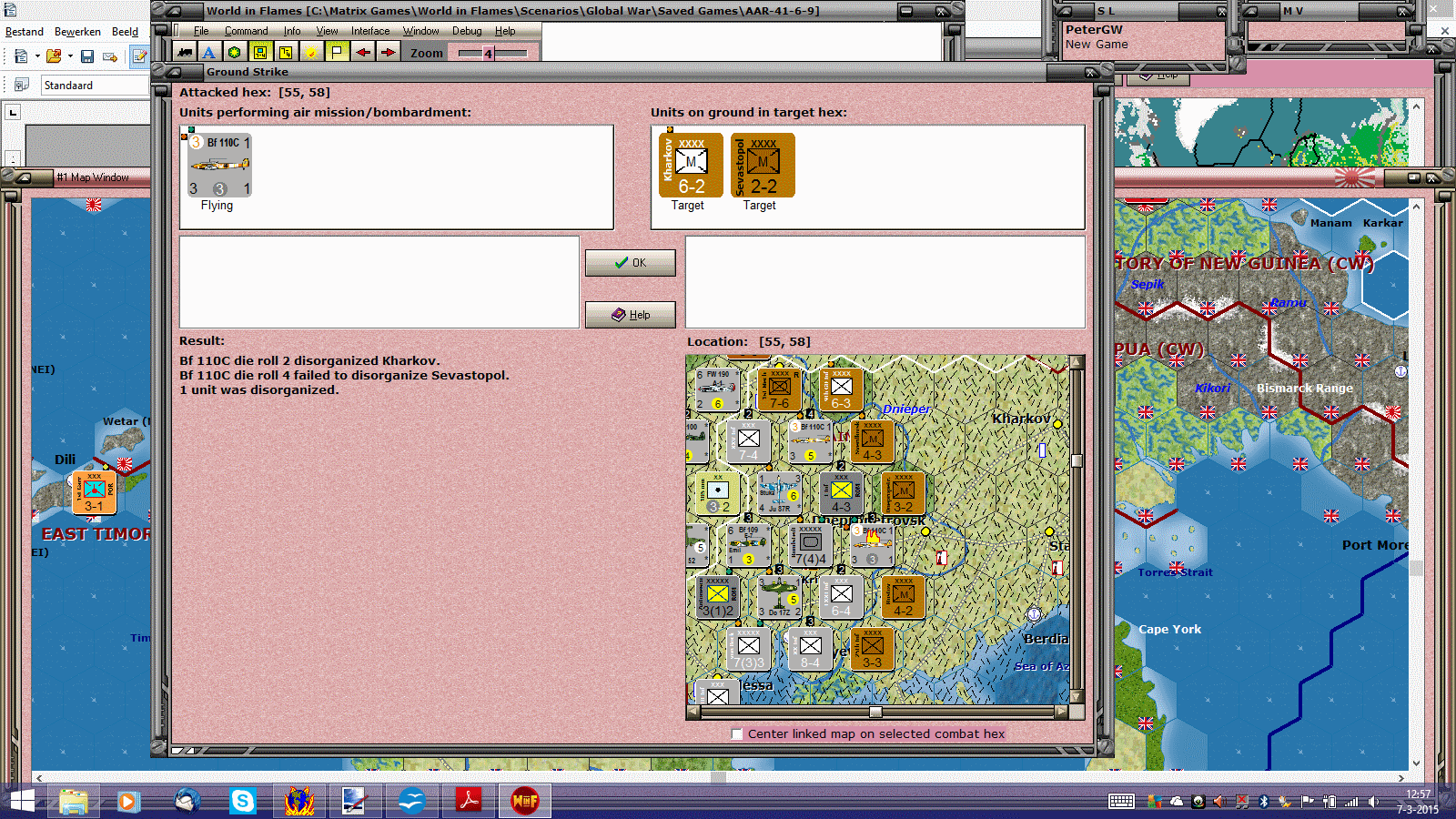Open the Windows Start menu
Image resolution: width=1456 pixels, height=819 pixels.
click(22, 802)
